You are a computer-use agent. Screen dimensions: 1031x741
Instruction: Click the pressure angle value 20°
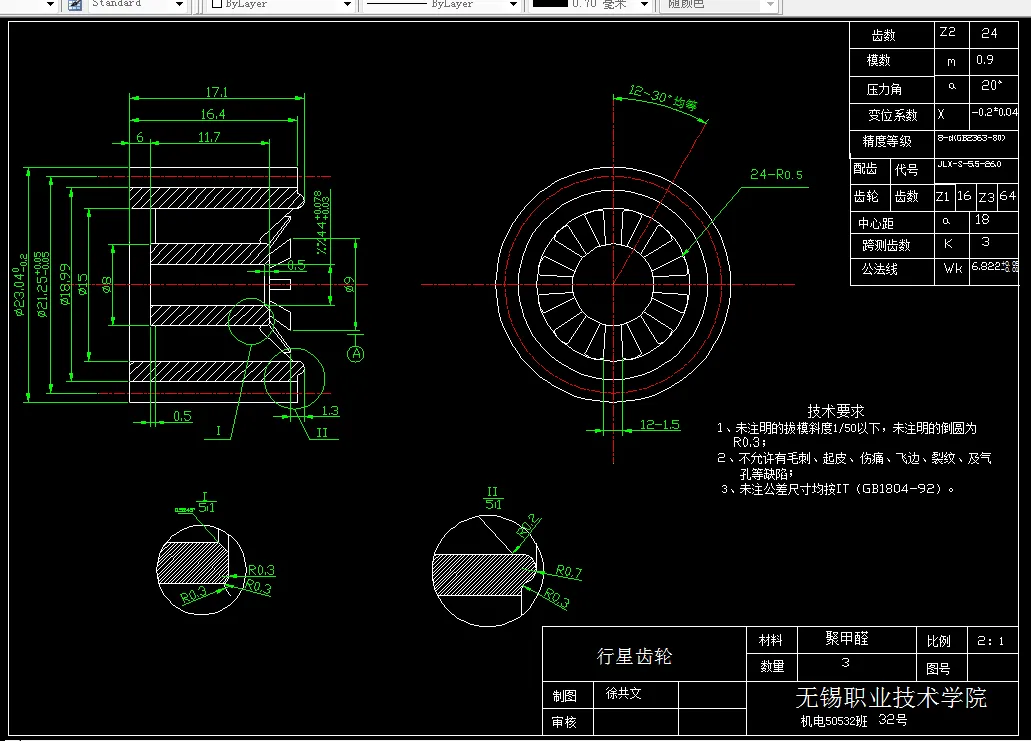[x=991, y=85]
